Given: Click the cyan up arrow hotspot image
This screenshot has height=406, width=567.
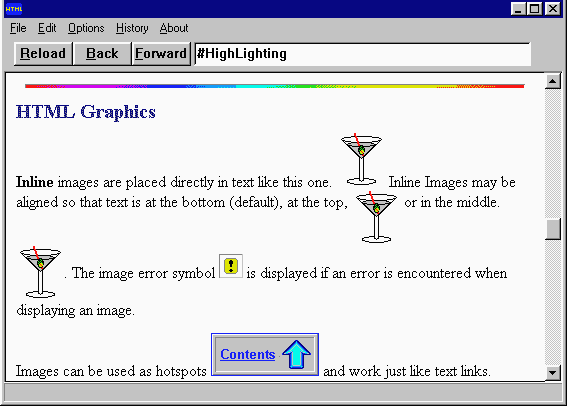Looking at the screenshot, I should [x=297, y=354].
